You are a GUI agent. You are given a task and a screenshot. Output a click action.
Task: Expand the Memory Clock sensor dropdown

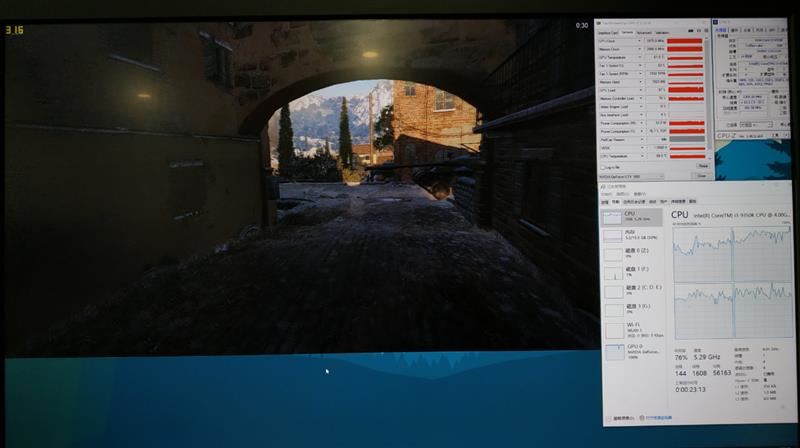point(639,49)
